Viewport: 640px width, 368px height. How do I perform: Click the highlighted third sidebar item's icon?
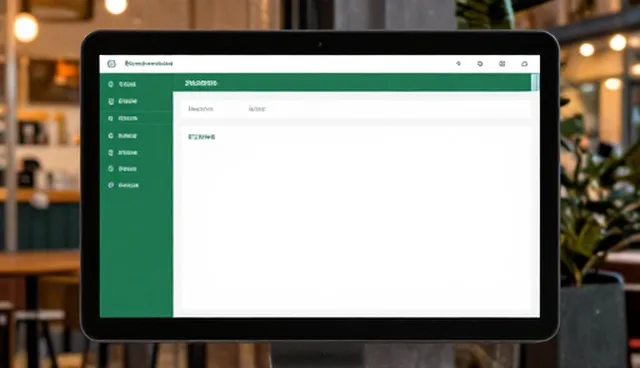coord(111,118)
